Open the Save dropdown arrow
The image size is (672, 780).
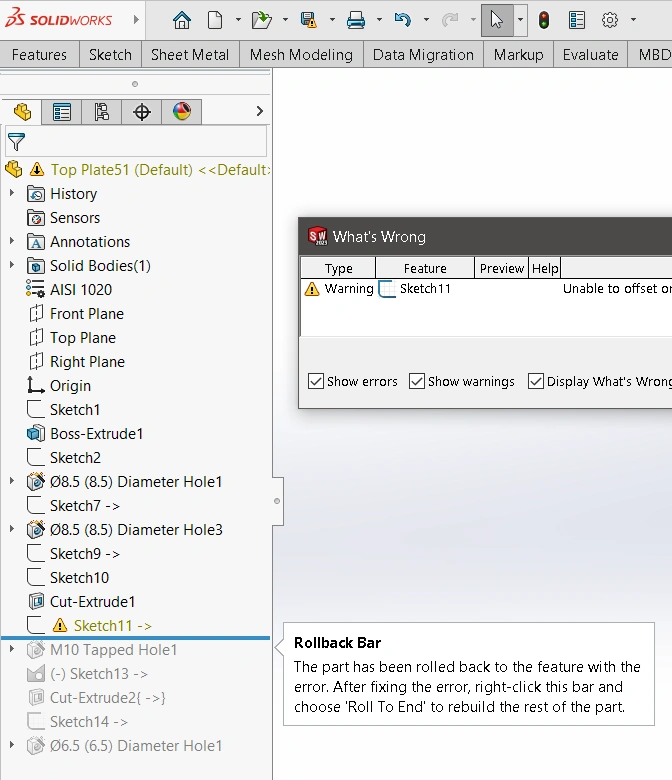(x=332, y=20)
